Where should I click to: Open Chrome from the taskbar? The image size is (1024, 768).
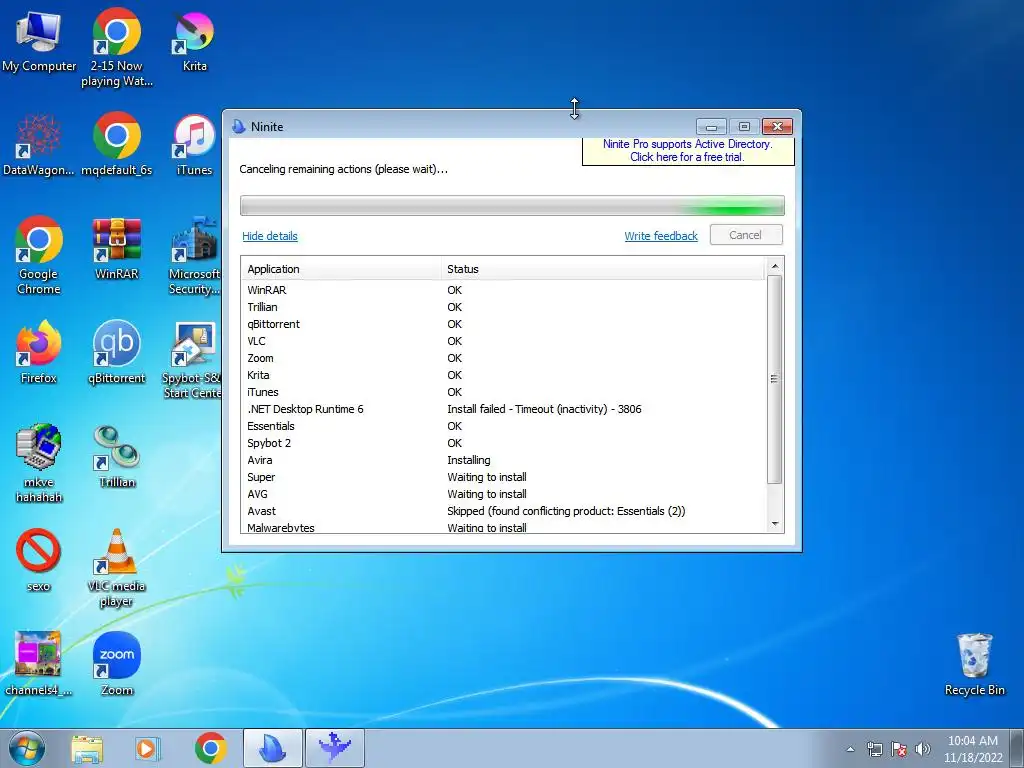tap(210, 748)
